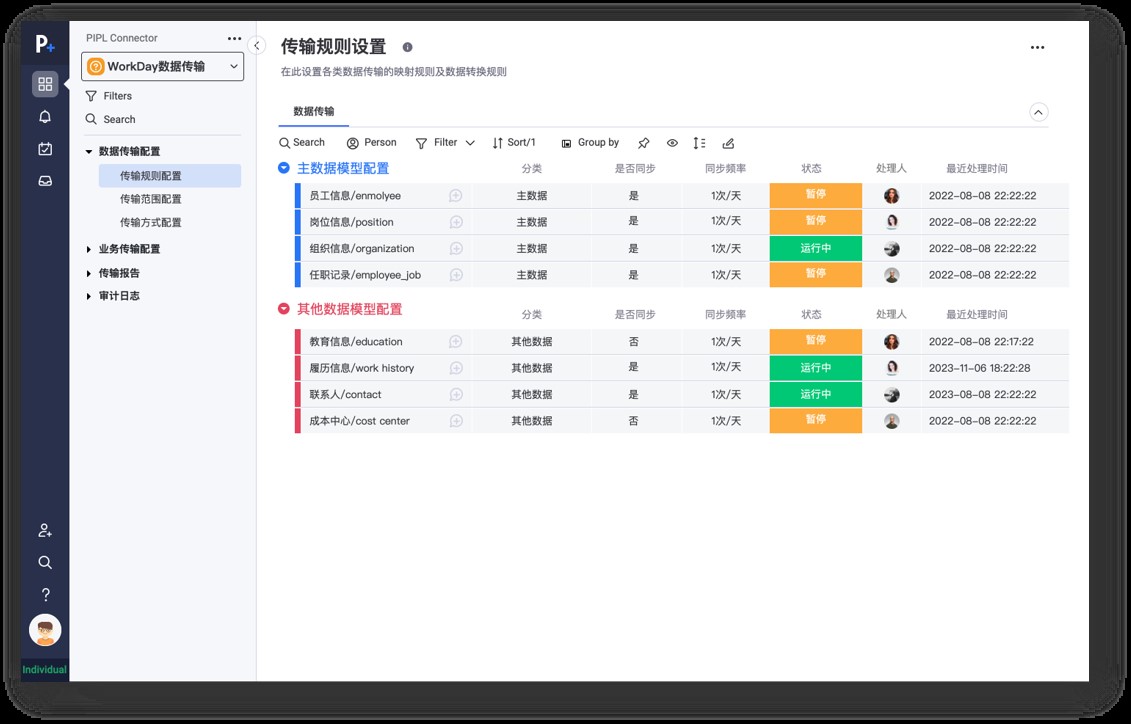Select the 数据传输 tab
Screen dimensions: 1131x724
(x=313, y=112)
